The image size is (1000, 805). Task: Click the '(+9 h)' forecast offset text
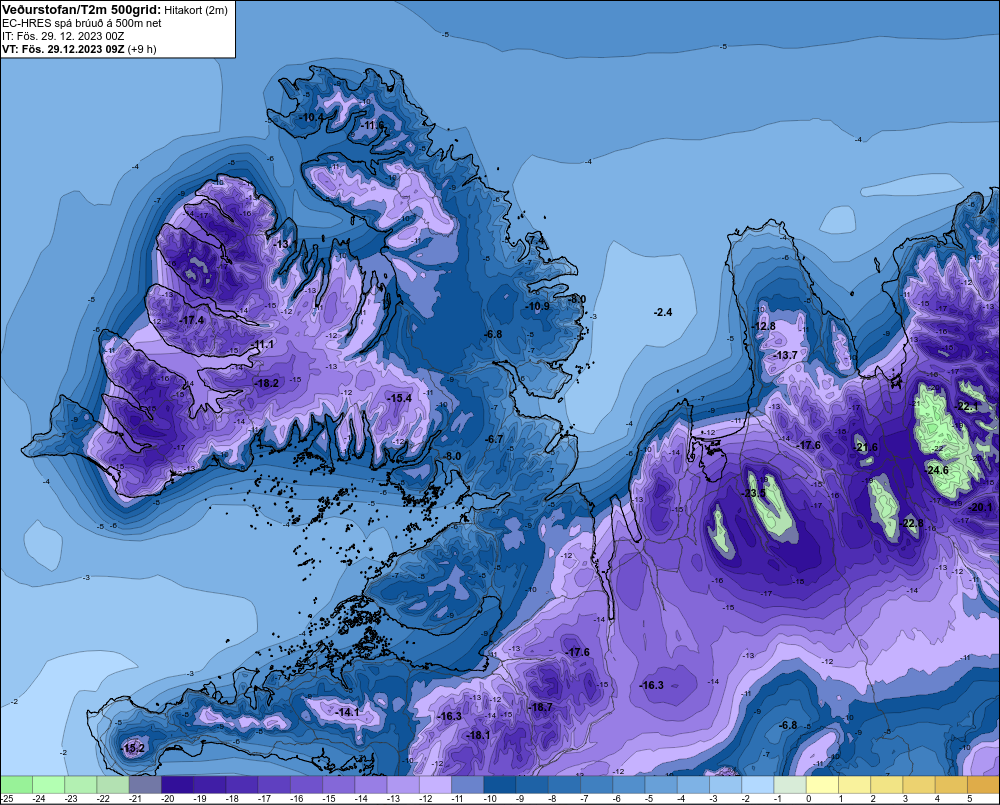click(142, 49)
